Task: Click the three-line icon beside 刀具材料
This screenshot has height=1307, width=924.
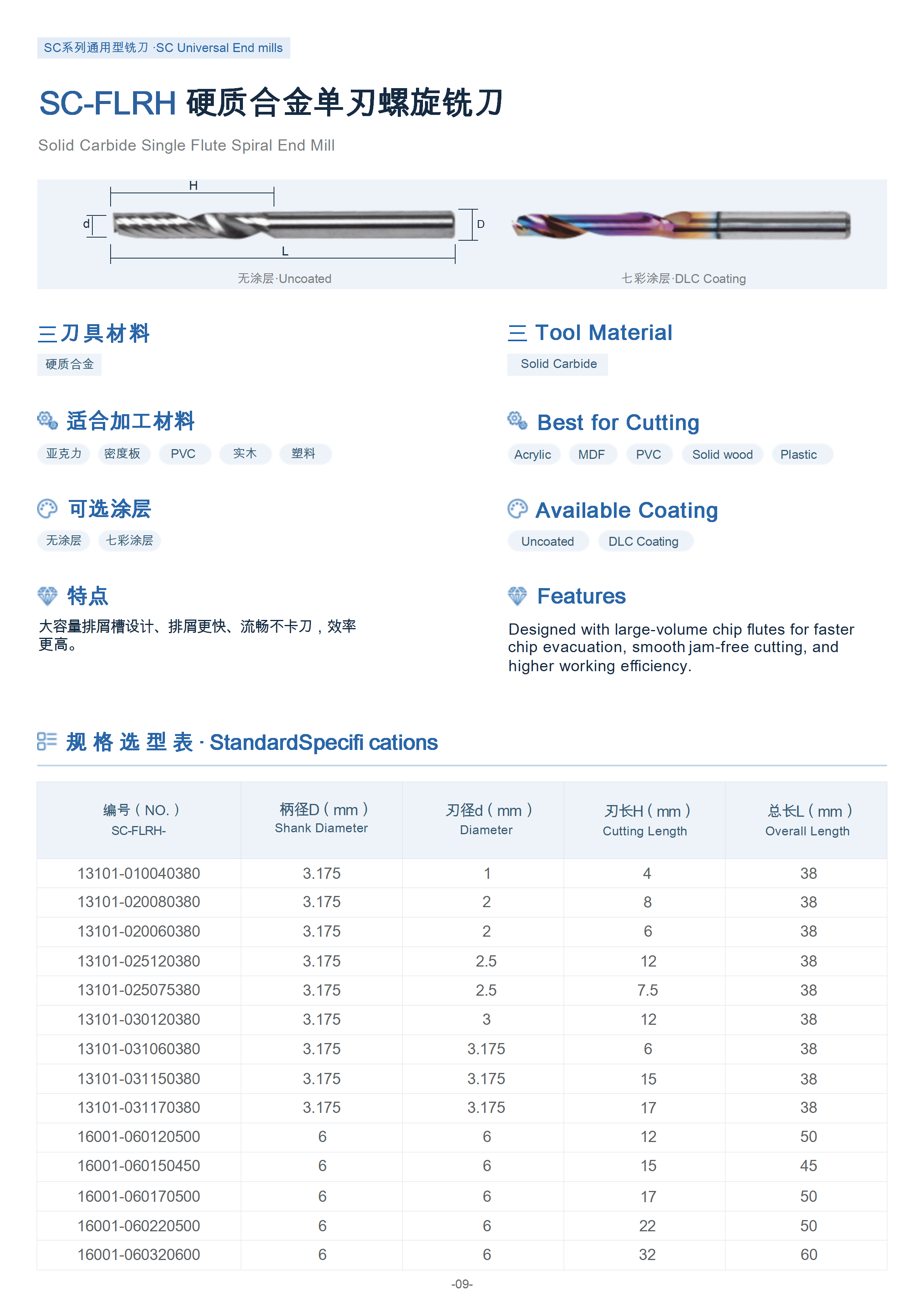Action: 47,334
